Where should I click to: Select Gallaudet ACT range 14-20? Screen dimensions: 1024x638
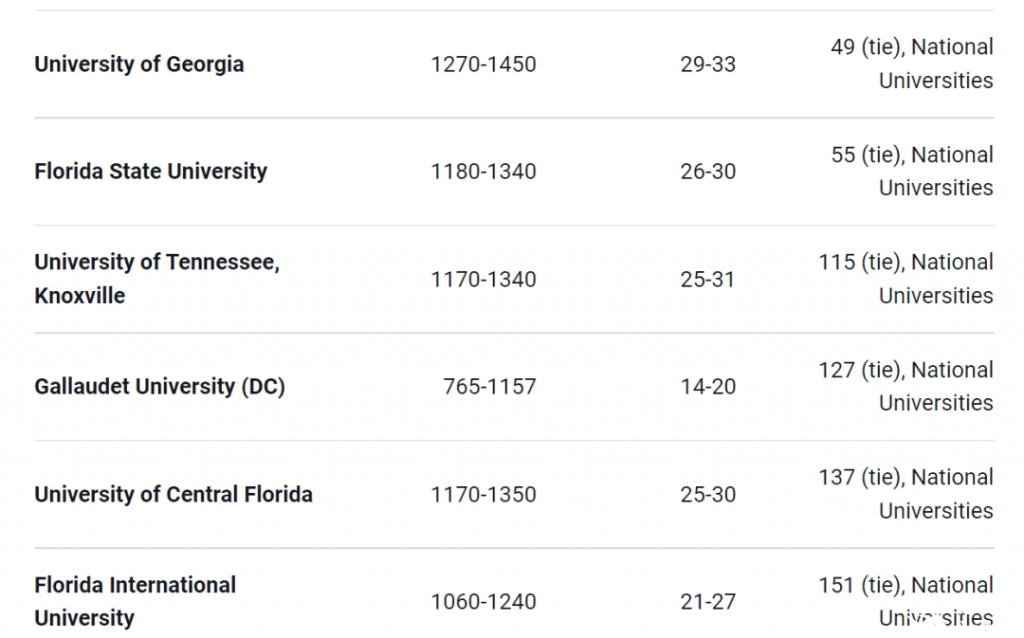708,387
